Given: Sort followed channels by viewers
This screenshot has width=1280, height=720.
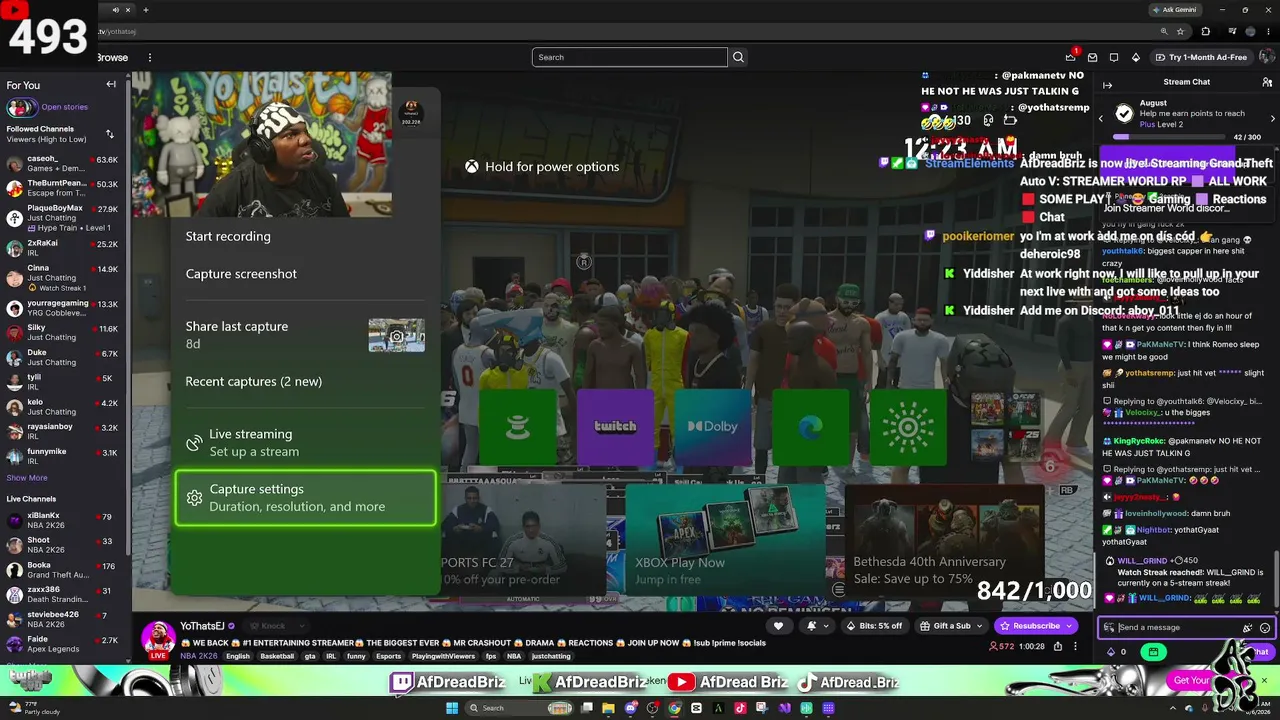Looking at the screenshot, I should tap(110, 134).
